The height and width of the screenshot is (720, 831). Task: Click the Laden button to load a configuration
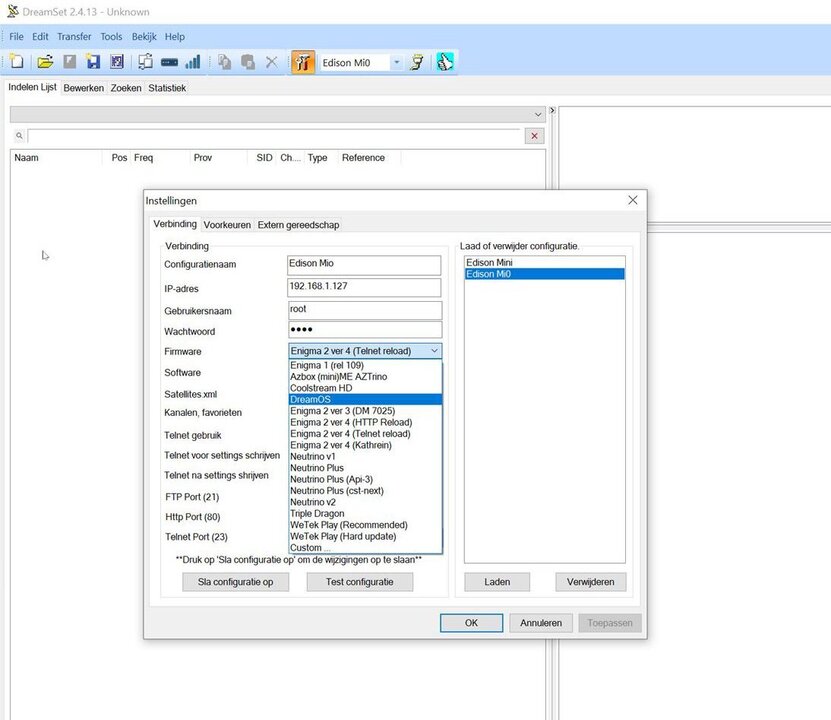point(497,581)
